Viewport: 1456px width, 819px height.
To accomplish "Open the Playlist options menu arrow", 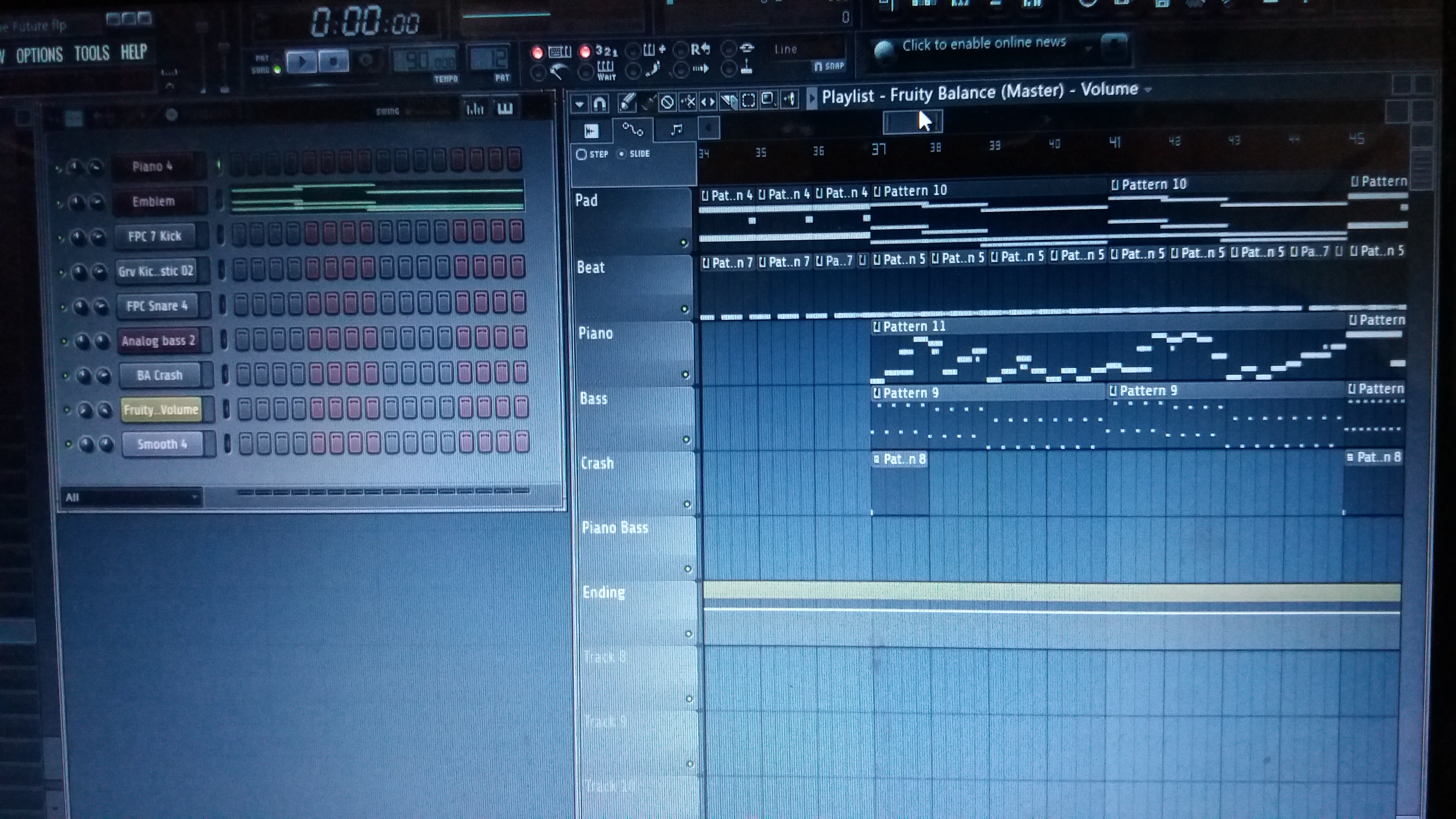I will click(580, 104).
